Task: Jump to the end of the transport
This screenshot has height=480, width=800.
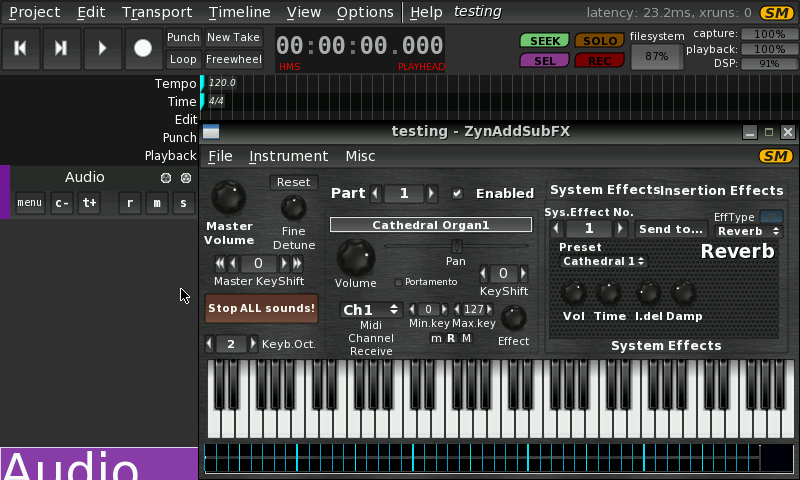Action: point(62,48)
